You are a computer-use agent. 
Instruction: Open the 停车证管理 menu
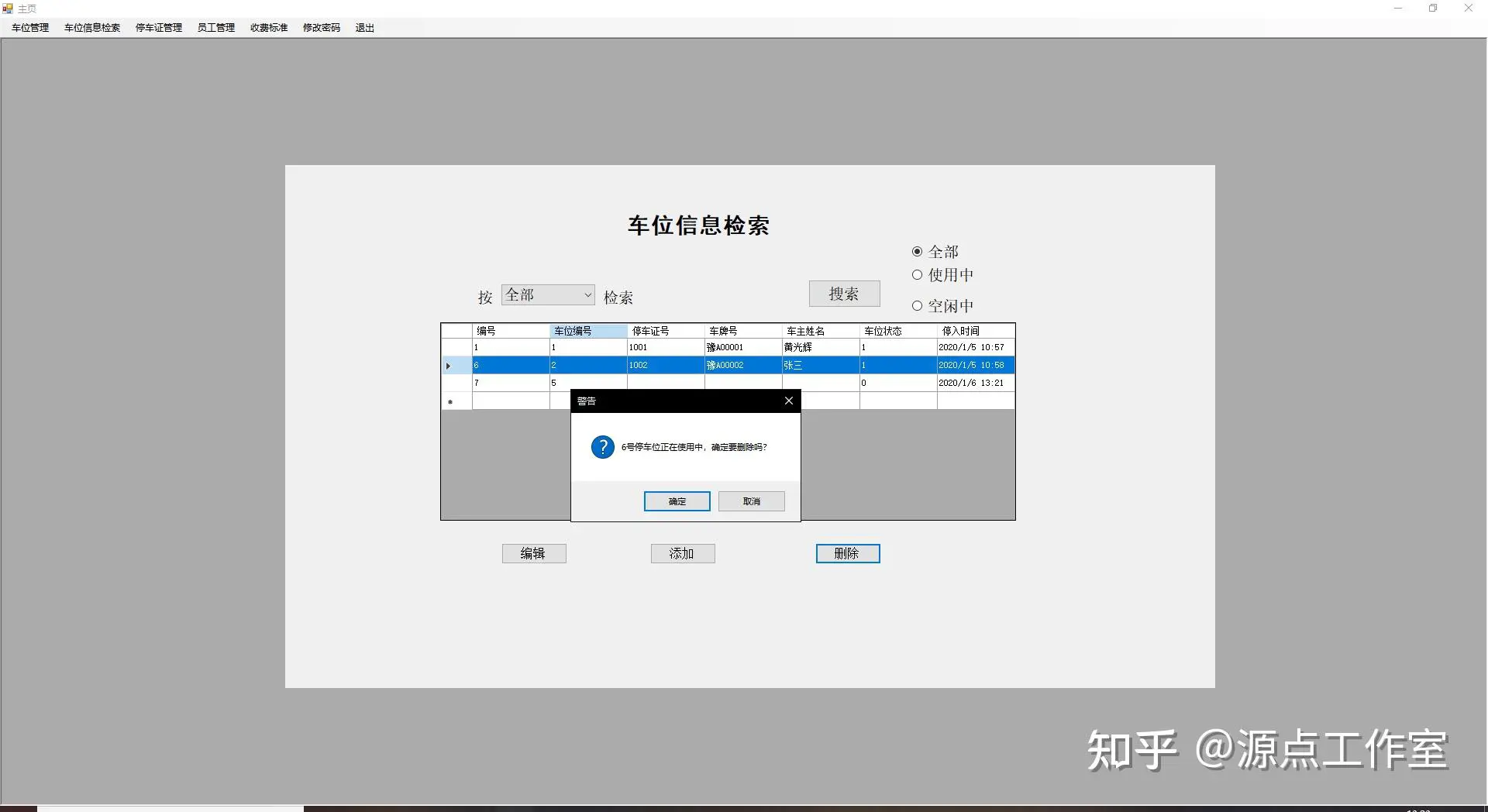click(x=159, y=28)
